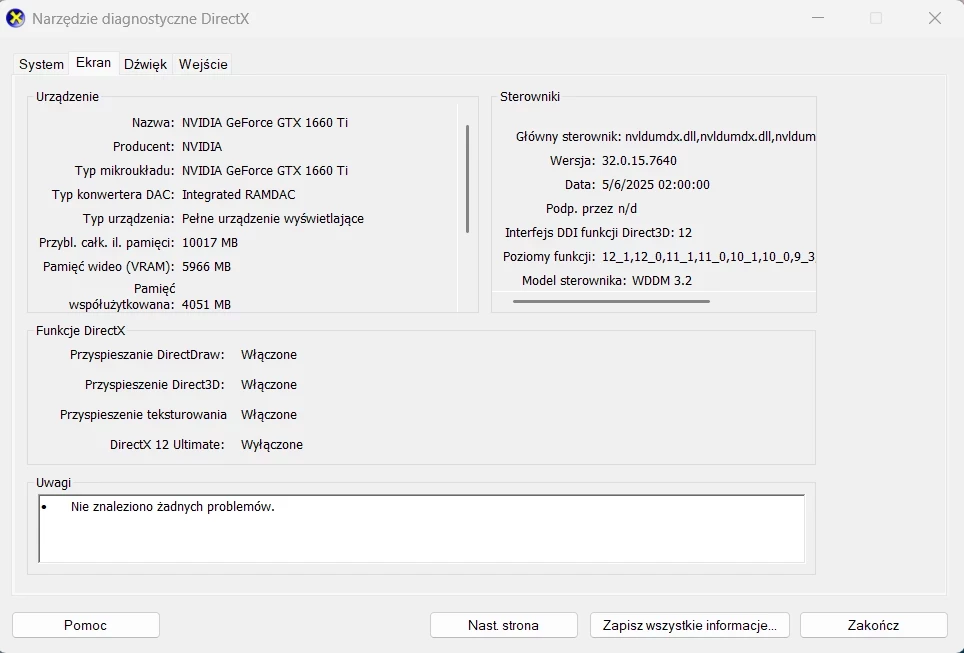Screen dimensions: 964x653
Task: Click the Główny sterownik nvldumdx.dll value
Action: (720, 137)
